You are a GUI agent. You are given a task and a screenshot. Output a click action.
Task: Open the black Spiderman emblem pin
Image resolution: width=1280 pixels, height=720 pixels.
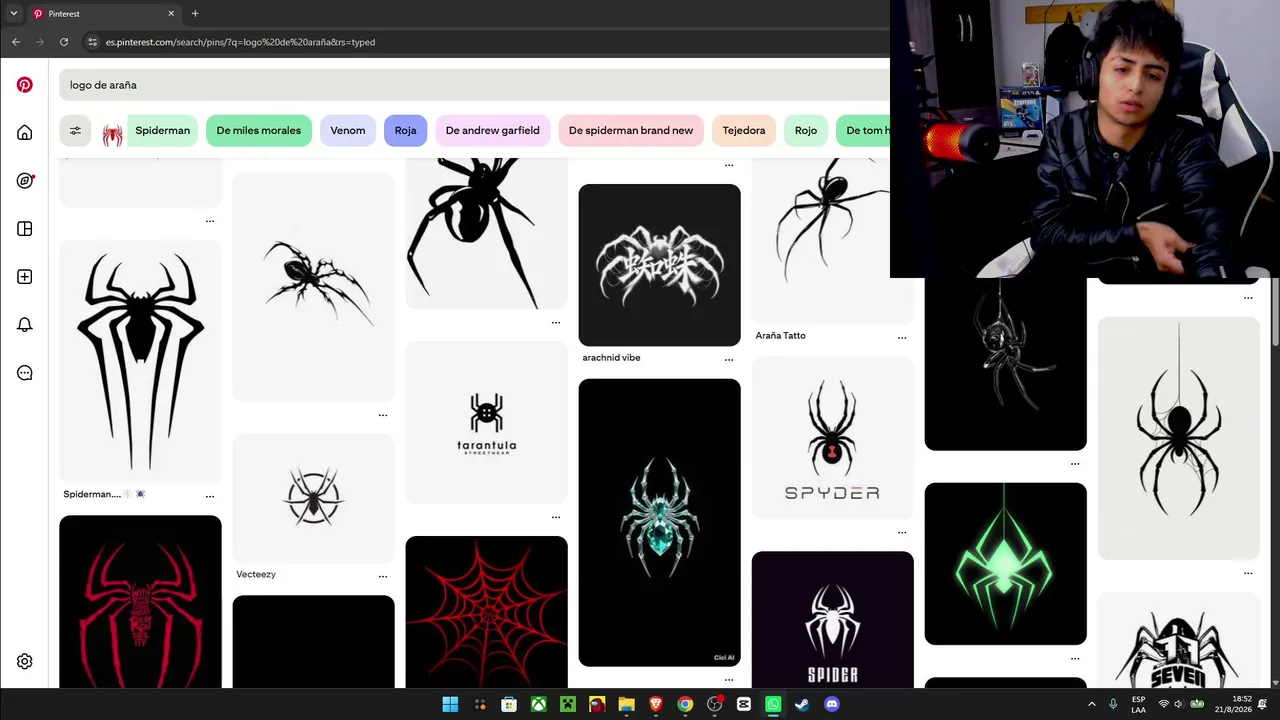[140, 361]
